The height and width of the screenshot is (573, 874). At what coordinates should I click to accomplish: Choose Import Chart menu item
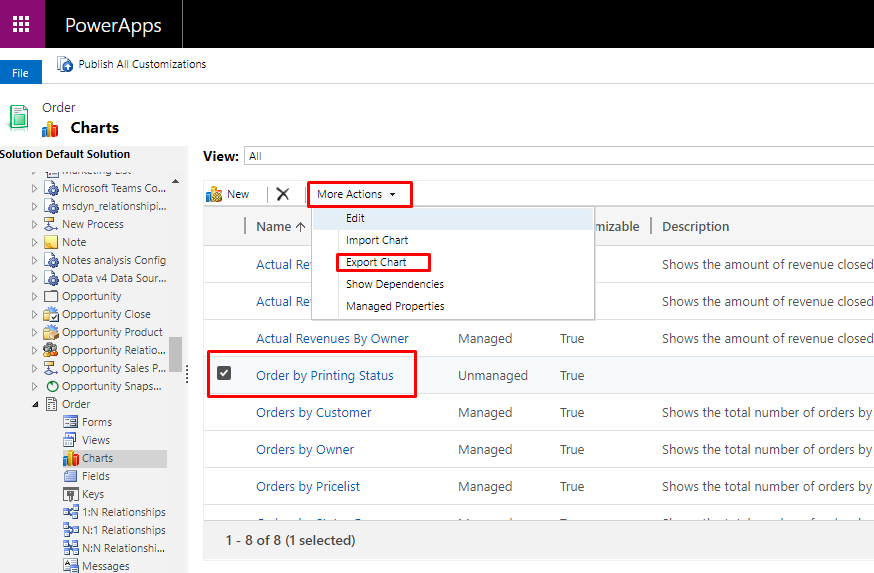coord(453,240)
